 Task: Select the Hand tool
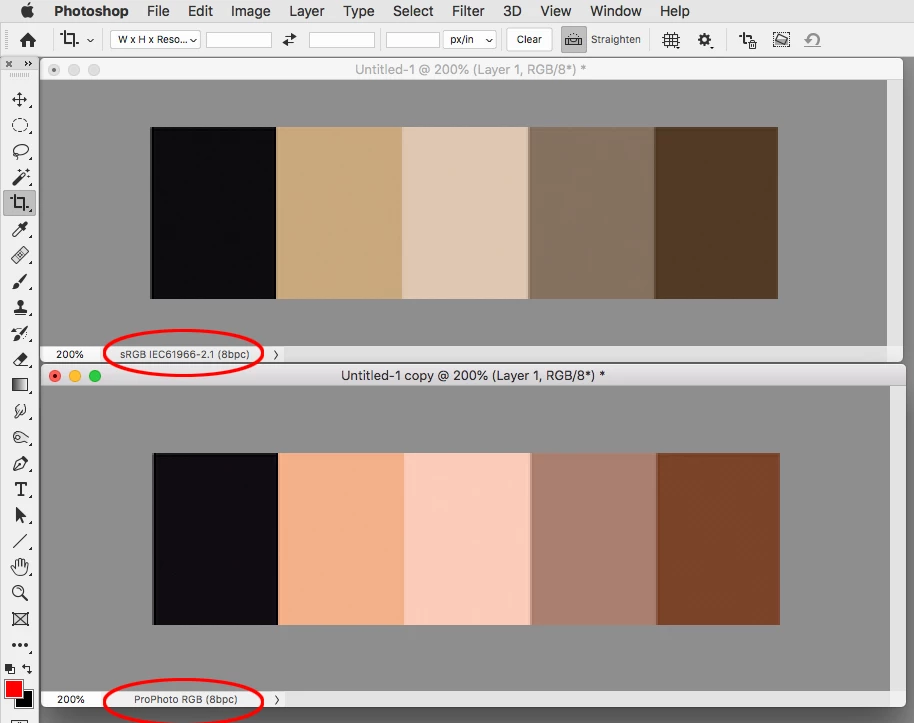coord(20,567)
